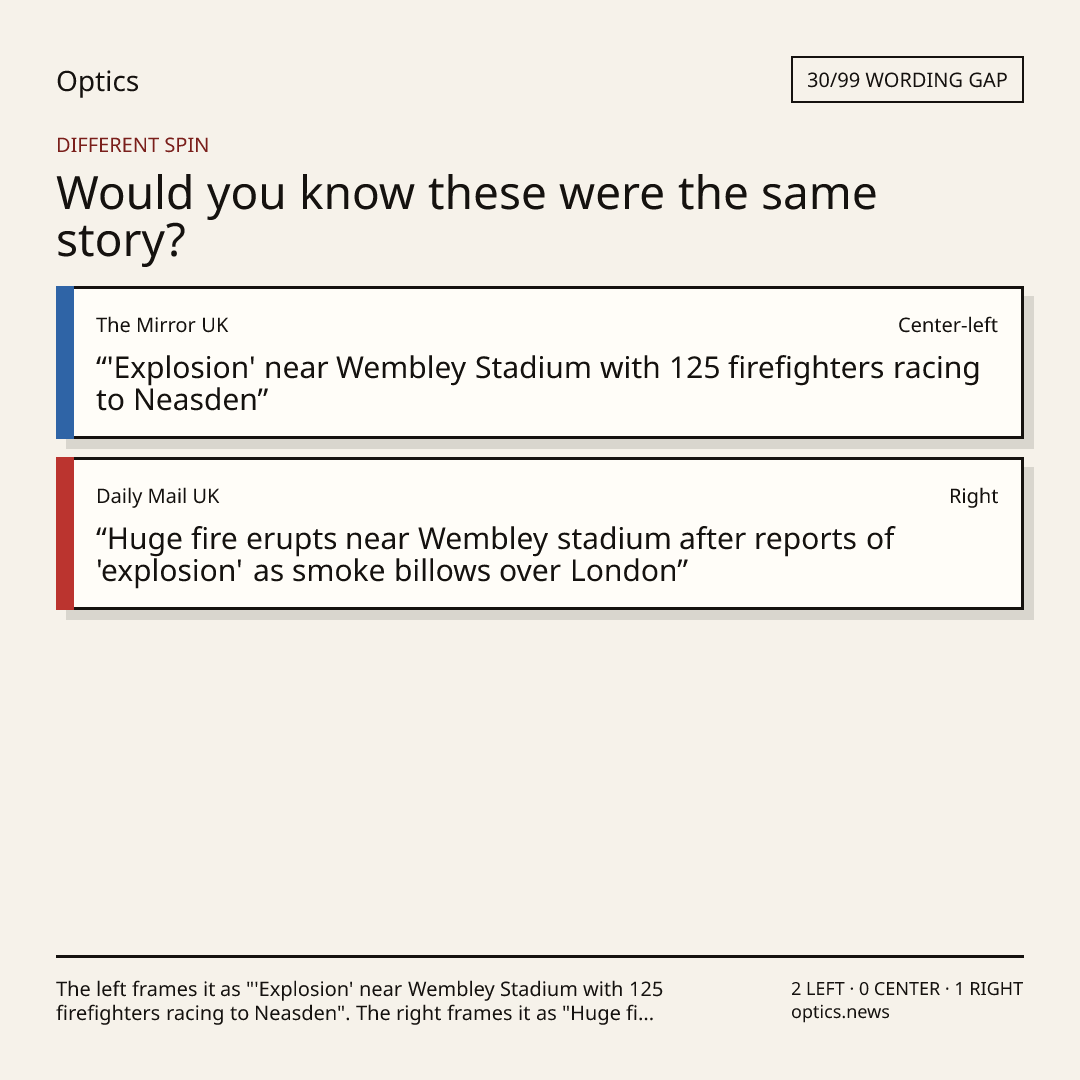Click the Center-left bias label
Screen dimensions: 1080x1080
click(x=947, y=325)
